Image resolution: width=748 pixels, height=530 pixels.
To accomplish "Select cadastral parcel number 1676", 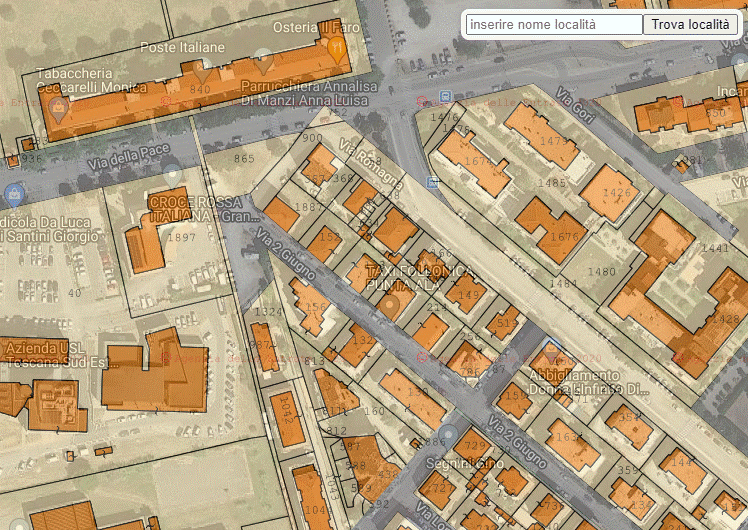I will (565, 237).
